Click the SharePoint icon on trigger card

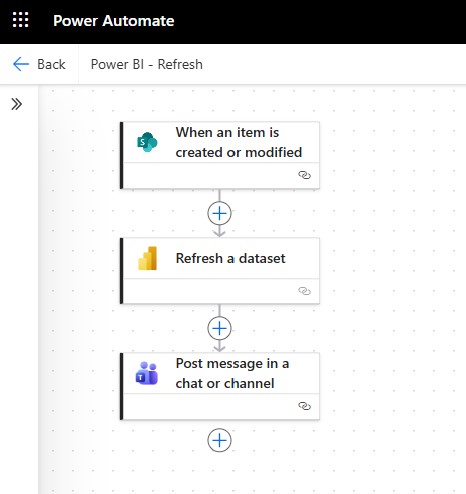coord(147,142)
